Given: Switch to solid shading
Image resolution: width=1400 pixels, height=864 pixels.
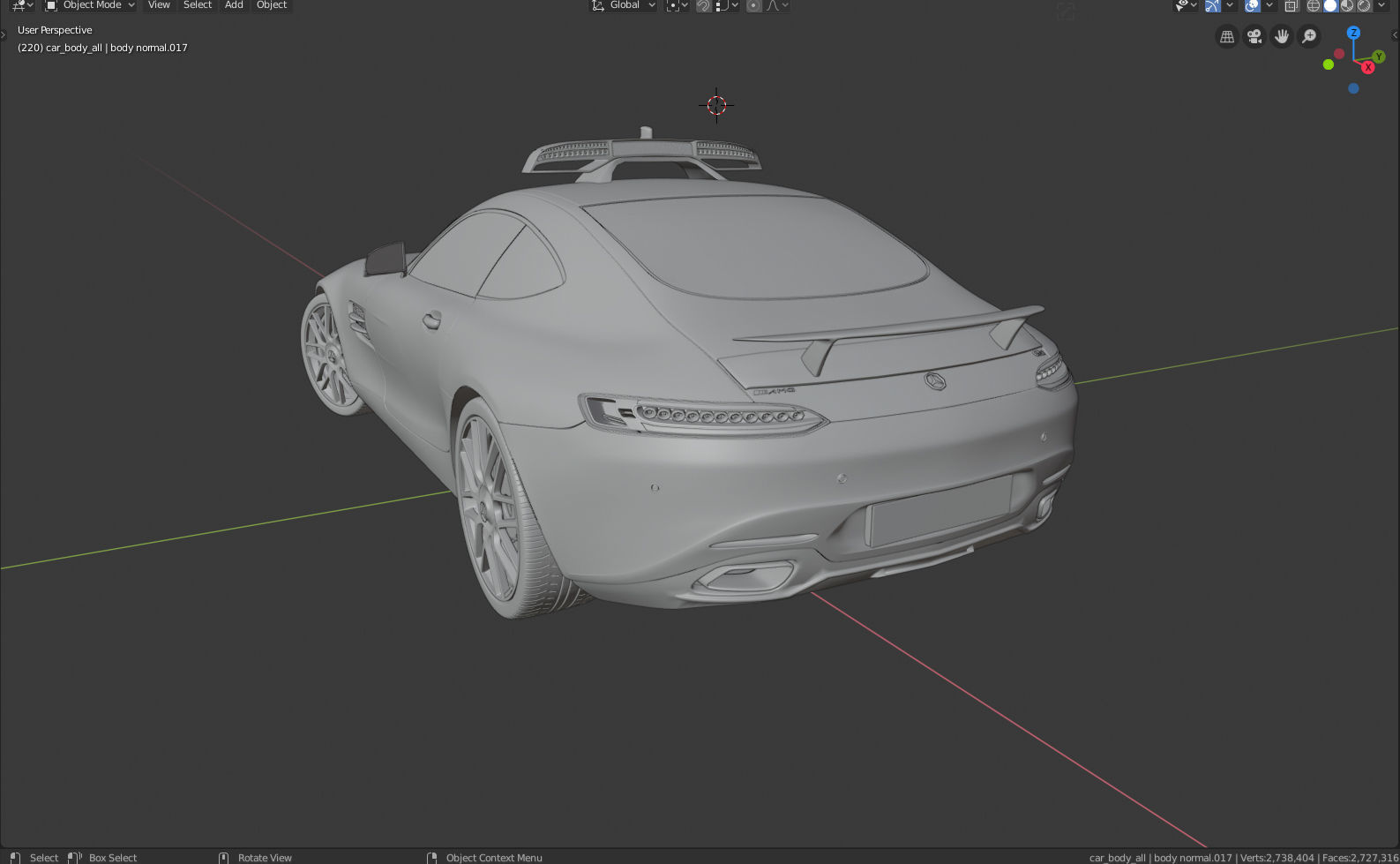Looking at the screenshot, I should pos(1330,5).
